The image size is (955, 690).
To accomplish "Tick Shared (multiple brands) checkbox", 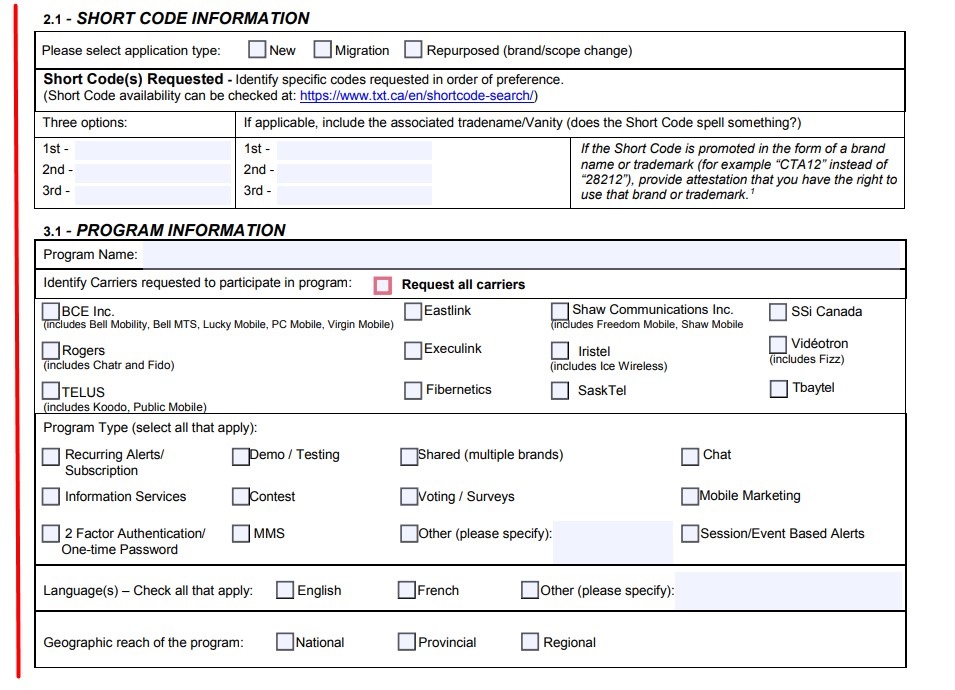I will (409, 457).
